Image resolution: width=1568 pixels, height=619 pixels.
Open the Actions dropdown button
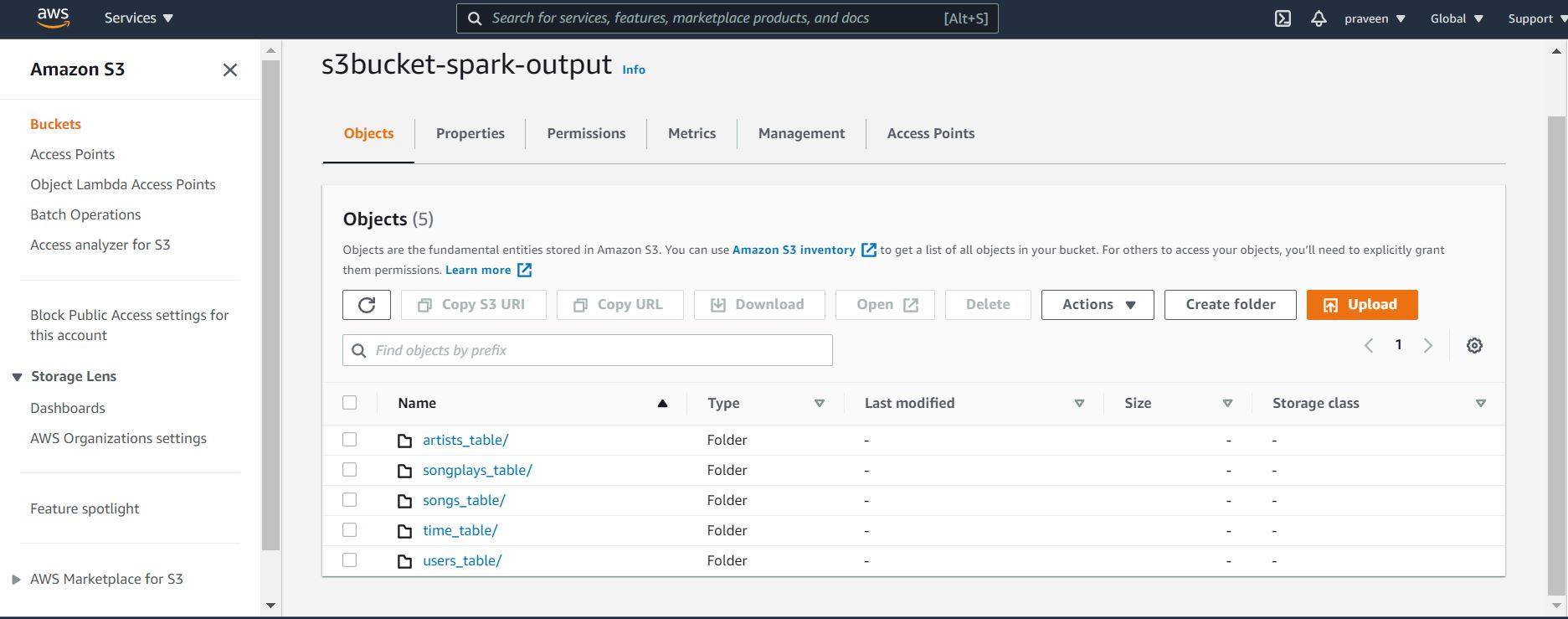click(x=1098, y=305)
